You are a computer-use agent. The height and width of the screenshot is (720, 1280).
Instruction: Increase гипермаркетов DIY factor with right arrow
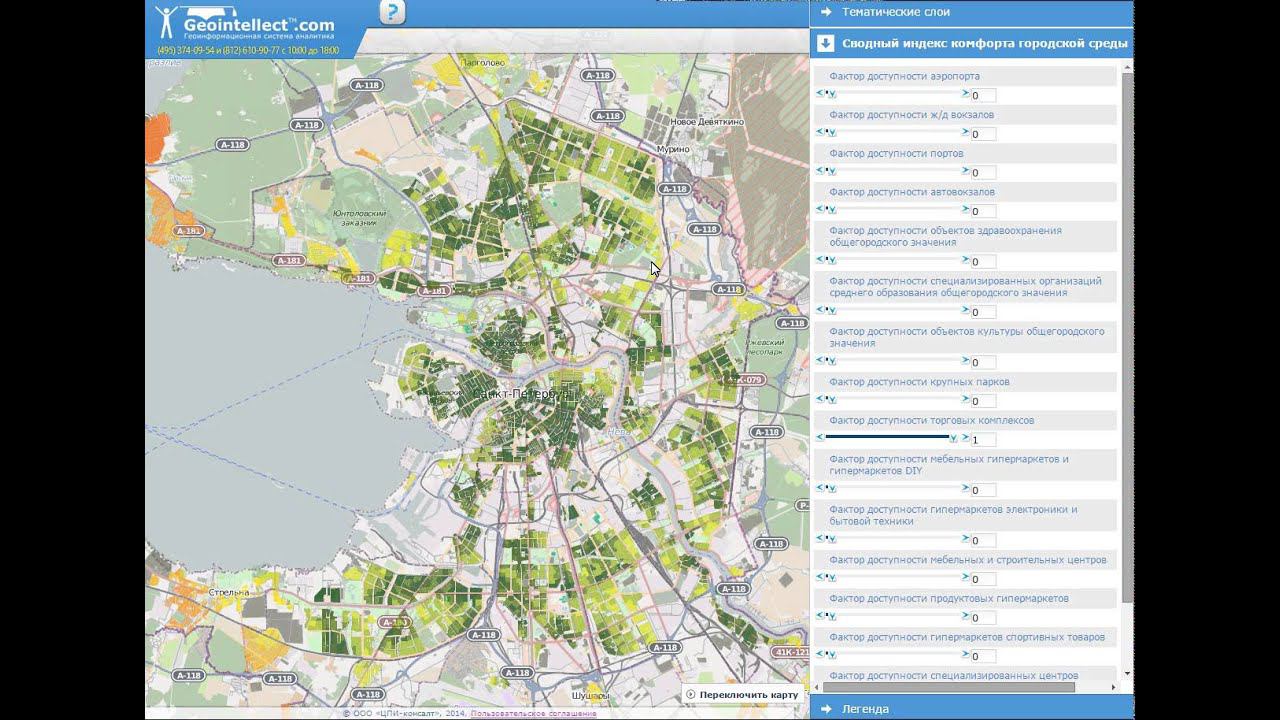(965, 488)
